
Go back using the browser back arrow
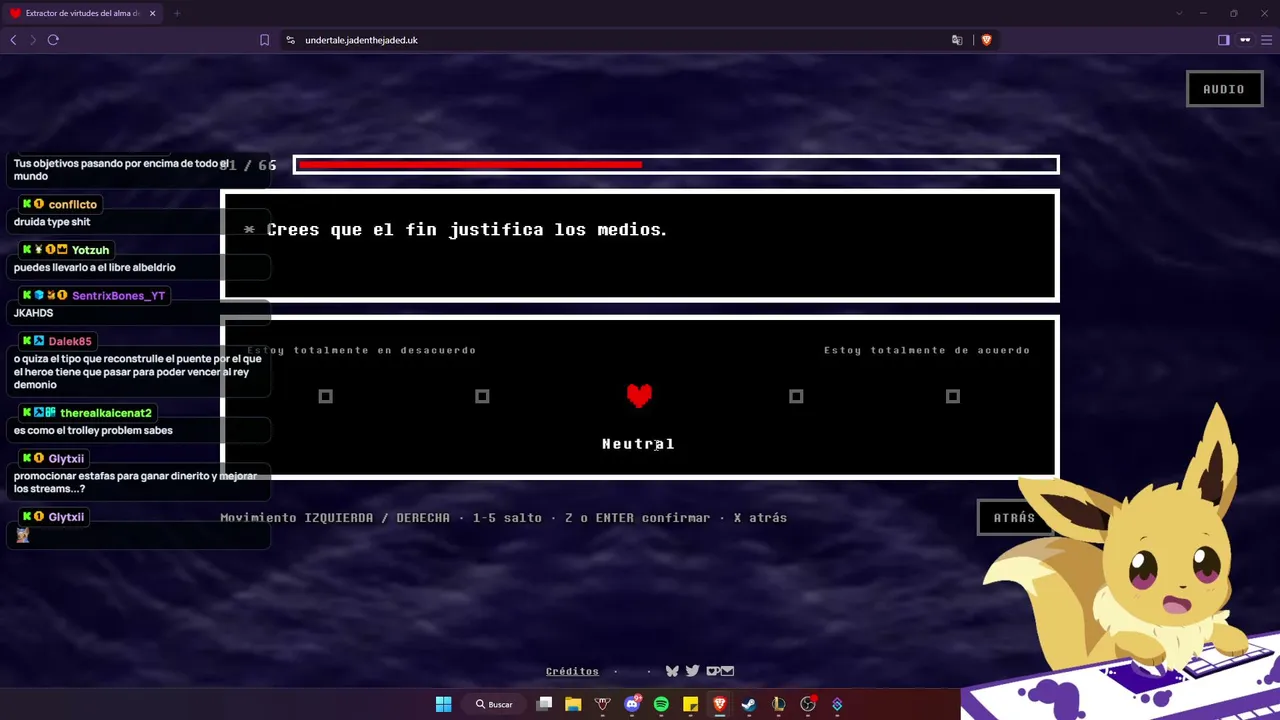tap(13, 40)
